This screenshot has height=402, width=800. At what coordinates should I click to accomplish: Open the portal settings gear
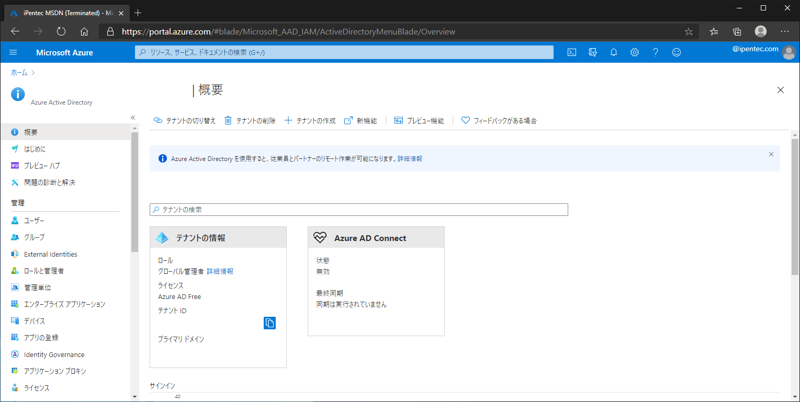tap(634, 52)
